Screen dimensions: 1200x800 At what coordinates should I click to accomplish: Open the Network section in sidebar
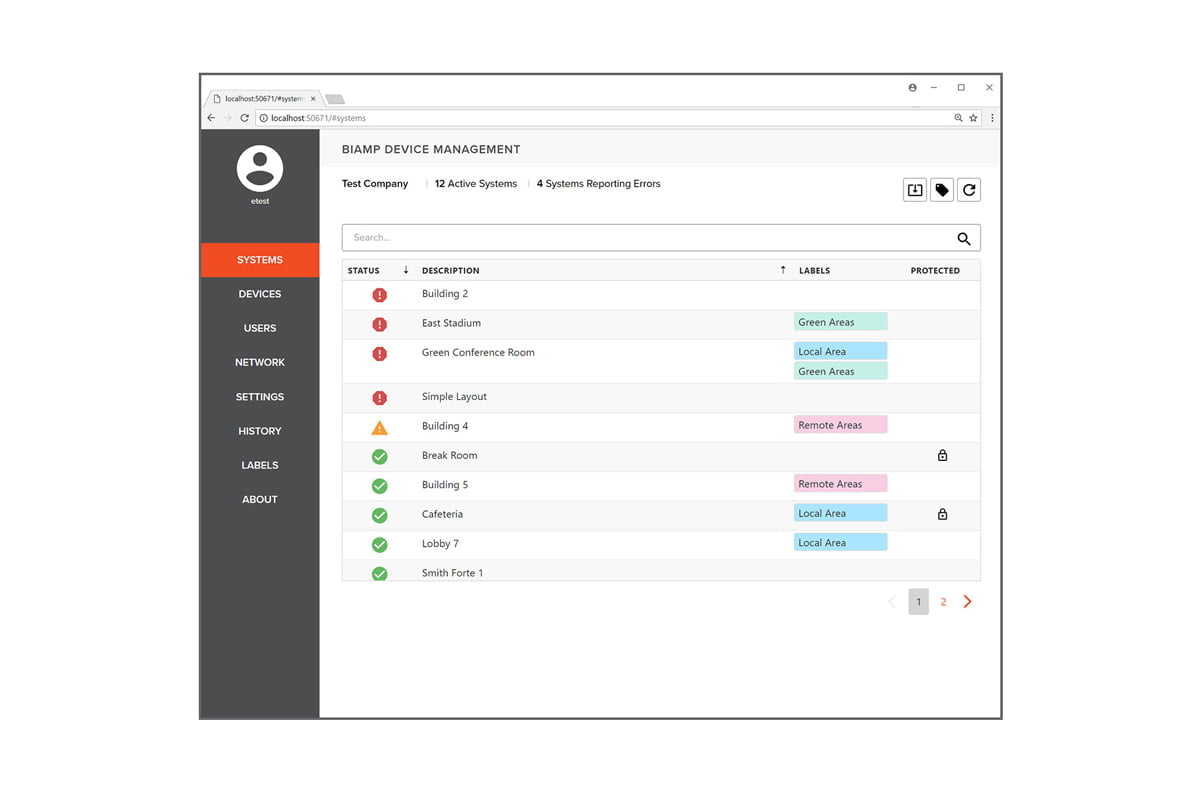260,362
